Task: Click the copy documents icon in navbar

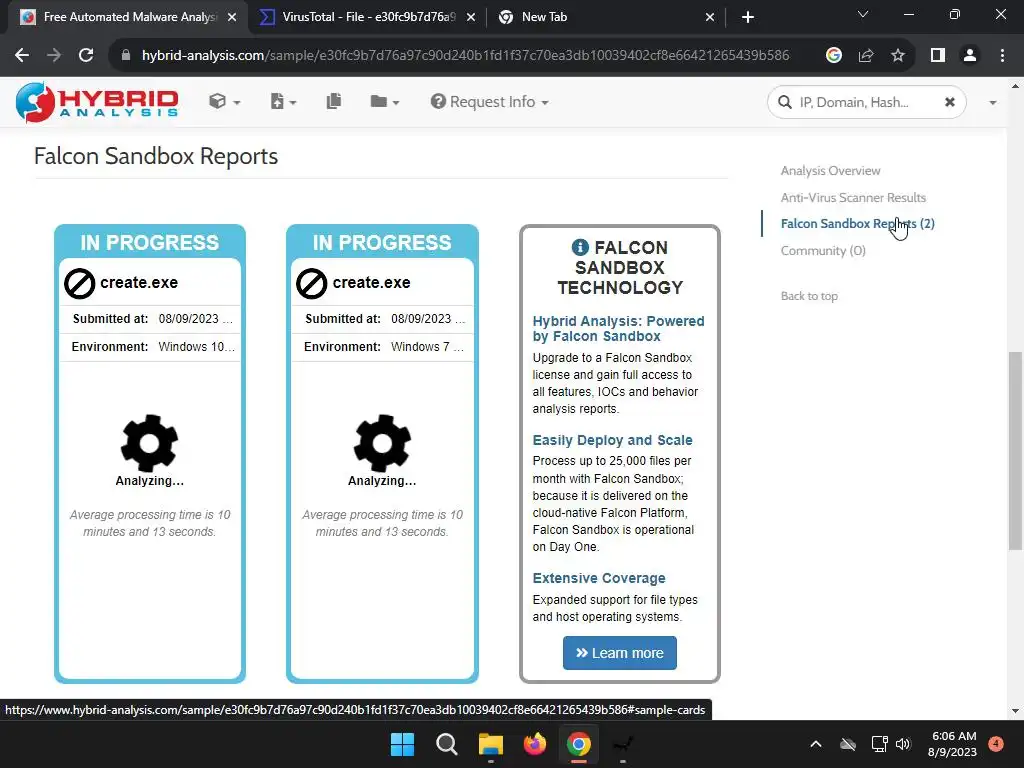Action: pos(334,101)
